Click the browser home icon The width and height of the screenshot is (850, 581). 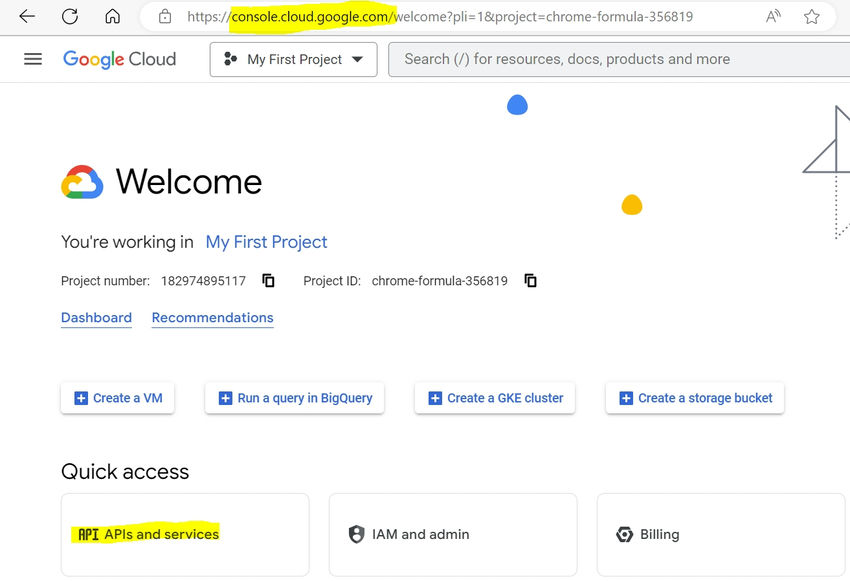click(112, 16)
